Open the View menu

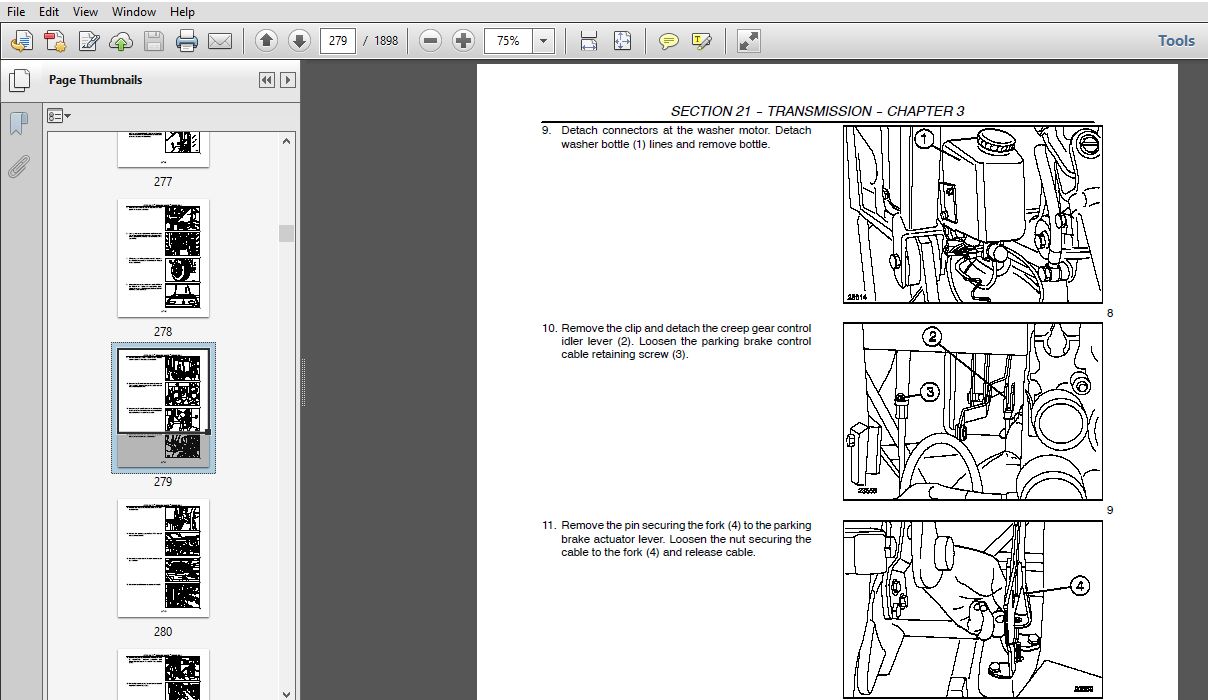click(86, 12)
